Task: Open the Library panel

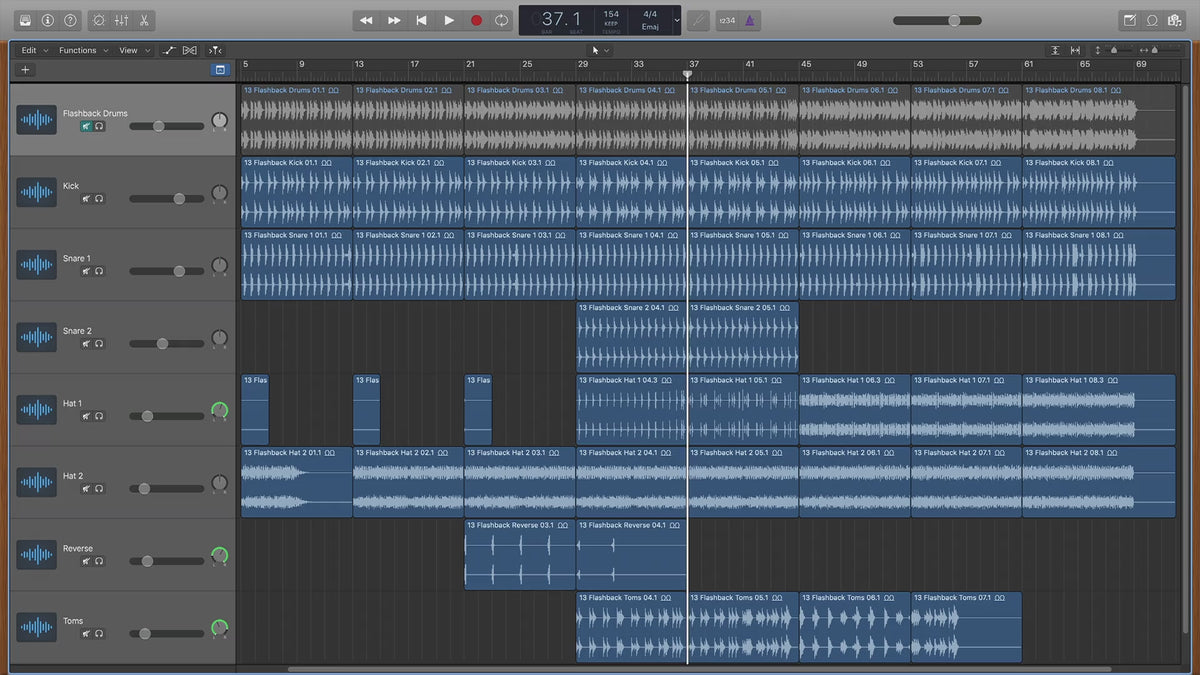Action: coord(25,20)
